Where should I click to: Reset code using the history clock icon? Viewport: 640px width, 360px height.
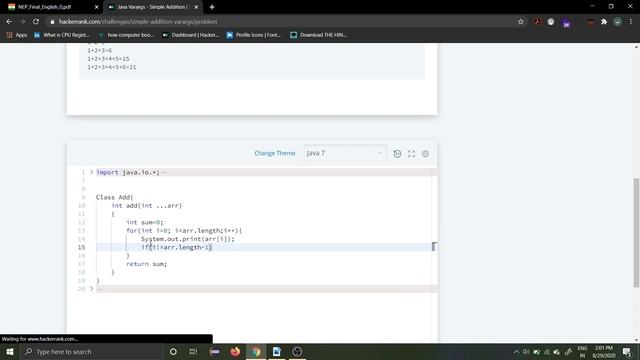click(397, 154)
